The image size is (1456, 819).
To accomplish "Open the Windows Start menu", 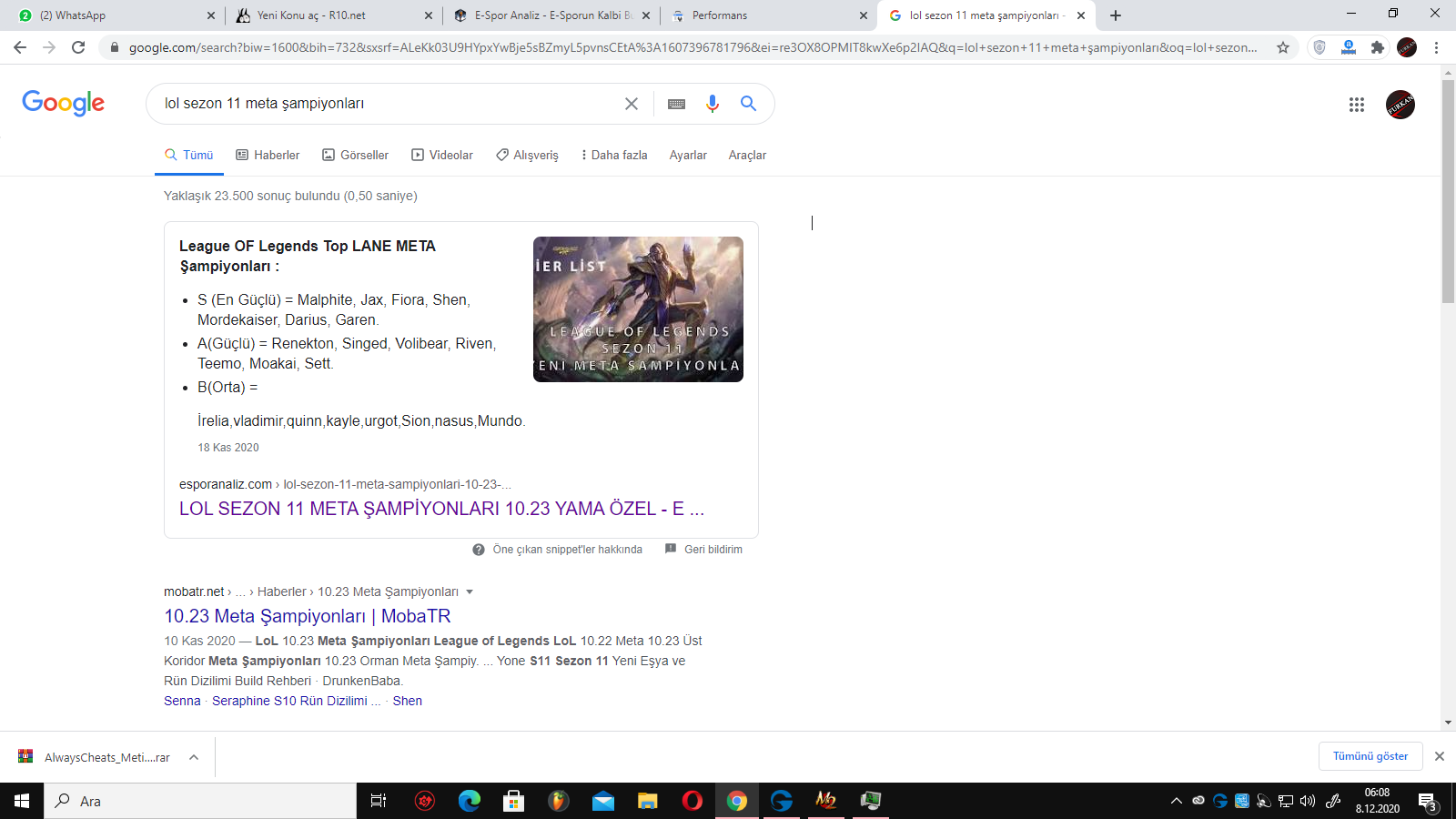I will pyautogui.click(x=22, y=801).
